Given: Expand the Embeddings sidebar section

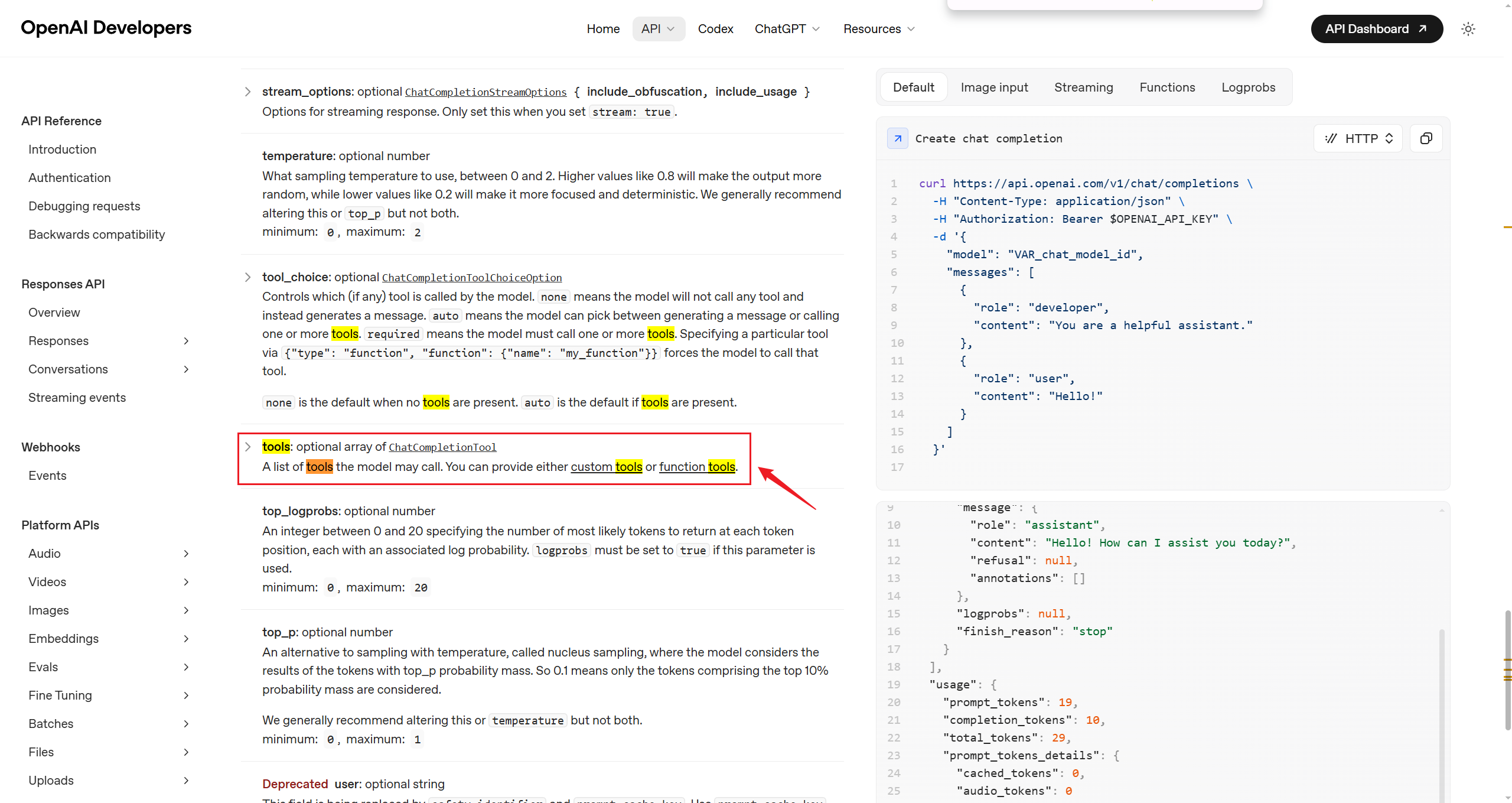Looking at the screenshot, I should pyautogui.click(x=186, y=639).
